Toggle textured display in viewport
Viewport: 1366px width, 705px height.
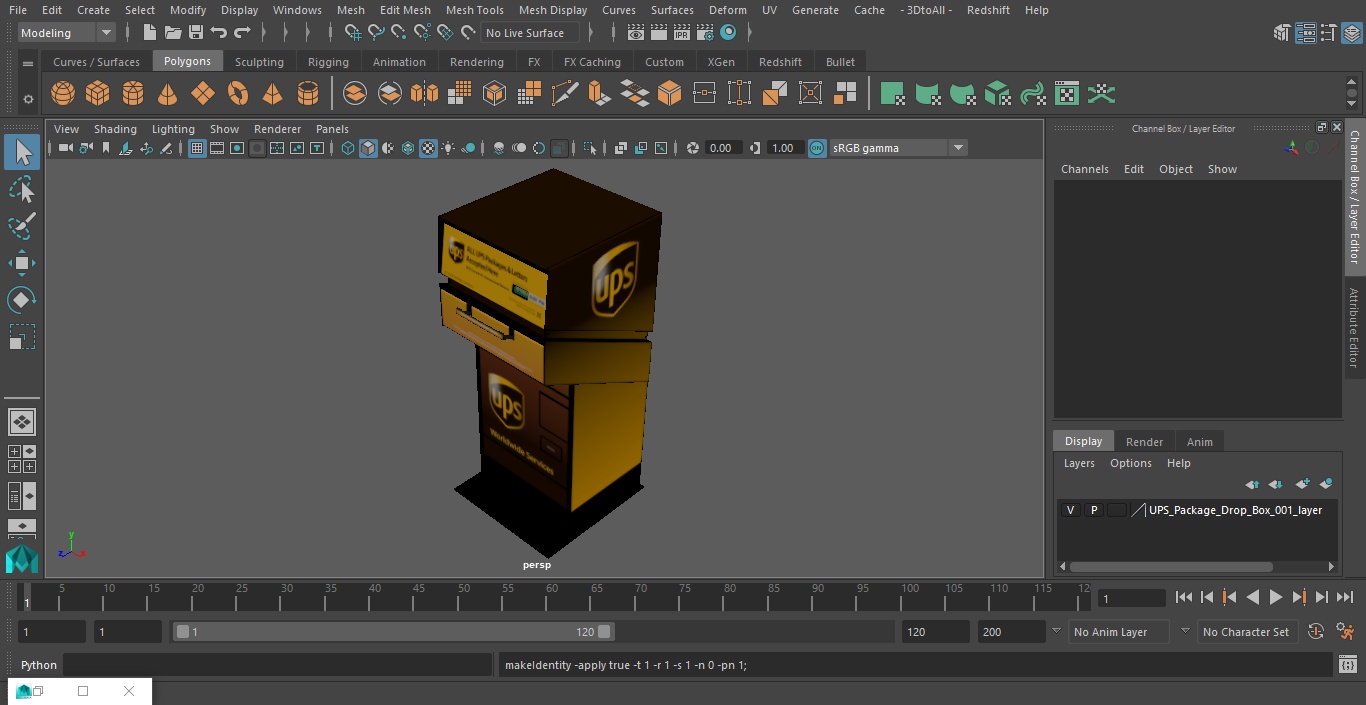(x=428, y=148)
